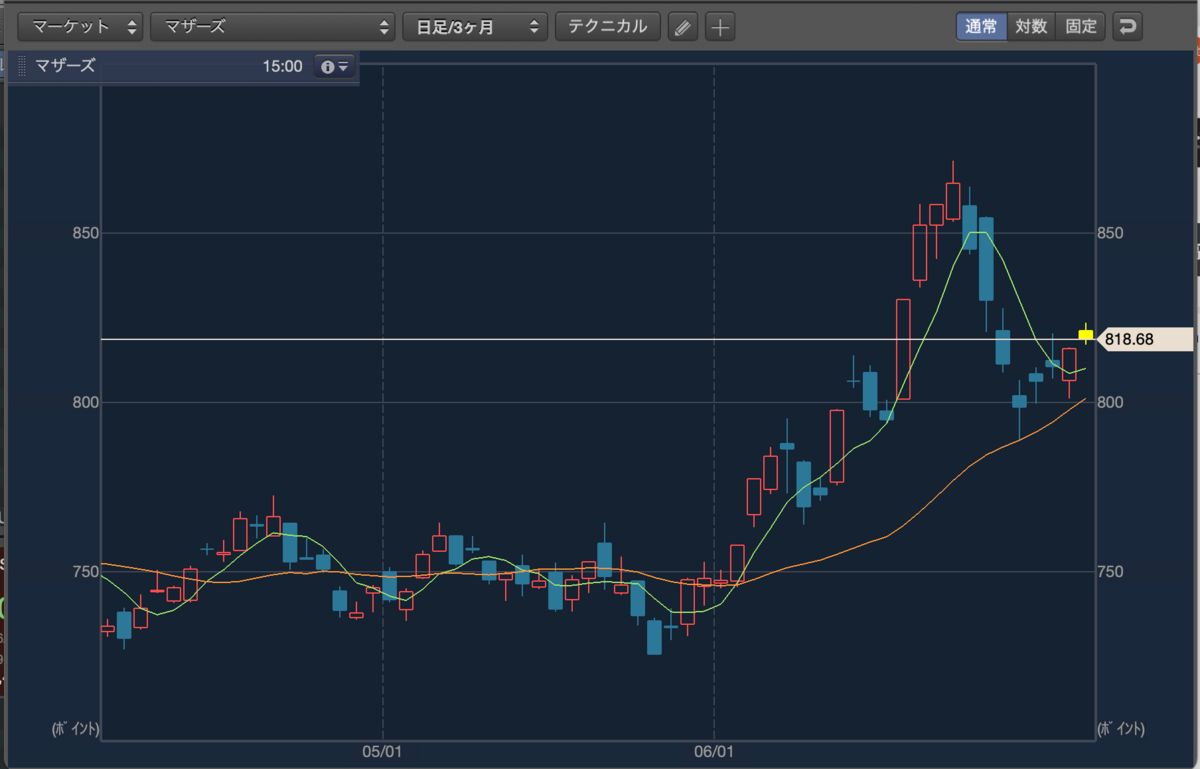Click the 800 label on right axis
The image size is (1200, 769).
1111,402
